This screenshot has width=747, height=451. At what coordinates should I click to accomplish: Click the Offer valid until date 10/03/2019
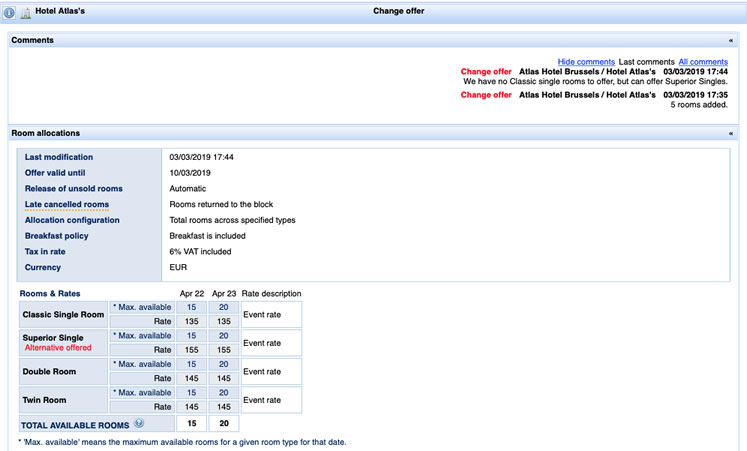point(190,173)
